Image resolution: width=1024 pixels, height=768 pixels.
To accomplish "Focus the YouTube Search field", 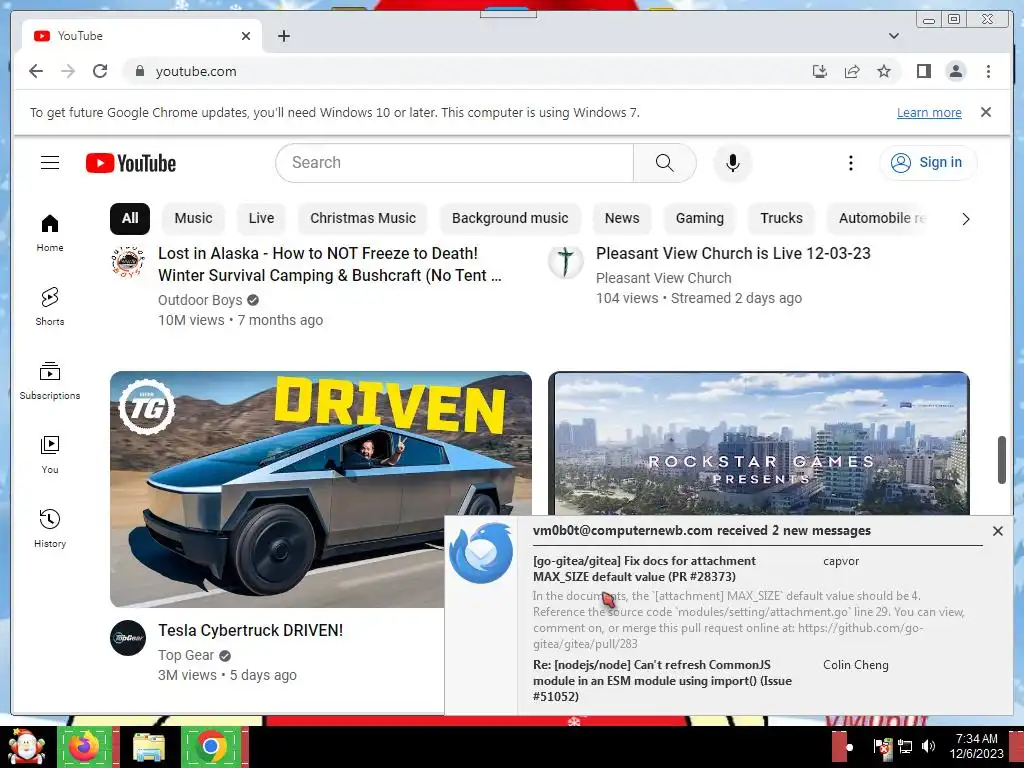I will point(455,163).
